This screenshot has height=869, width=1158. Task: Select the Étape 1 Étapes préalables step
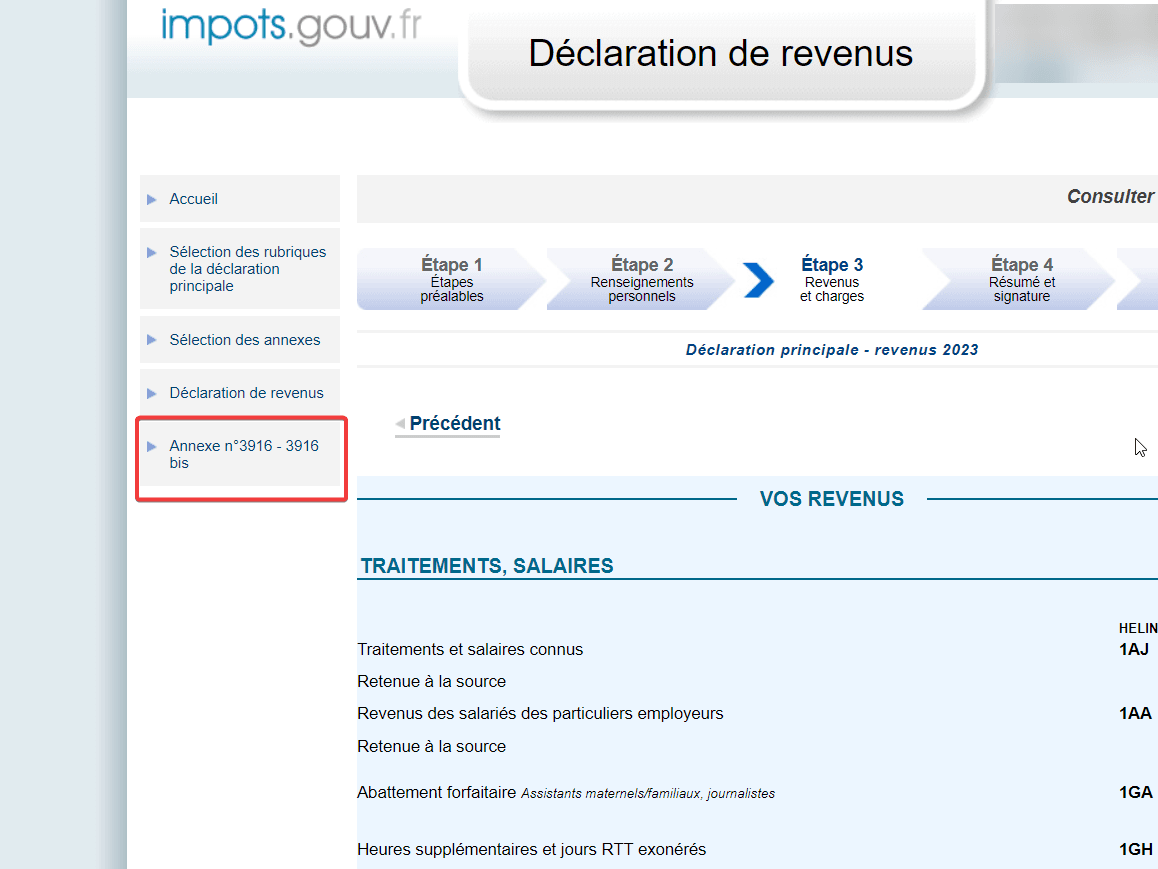(x=452, y=279)
